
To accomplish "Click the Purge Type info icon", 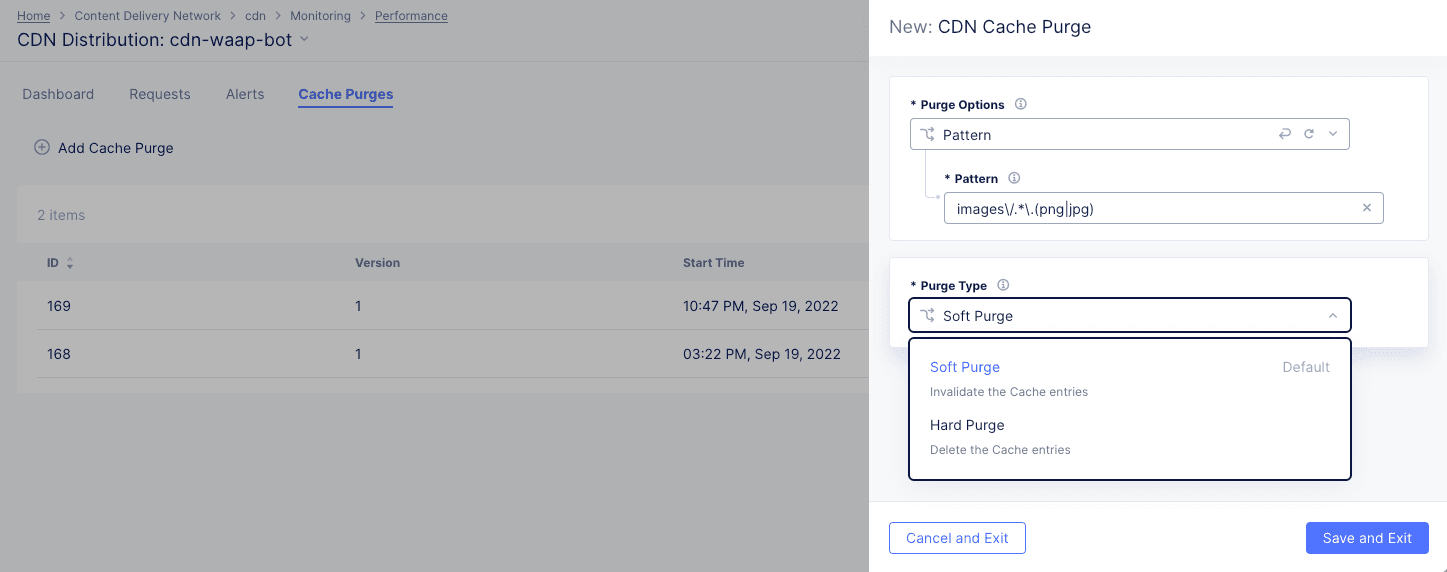I will coord(1003,286).
